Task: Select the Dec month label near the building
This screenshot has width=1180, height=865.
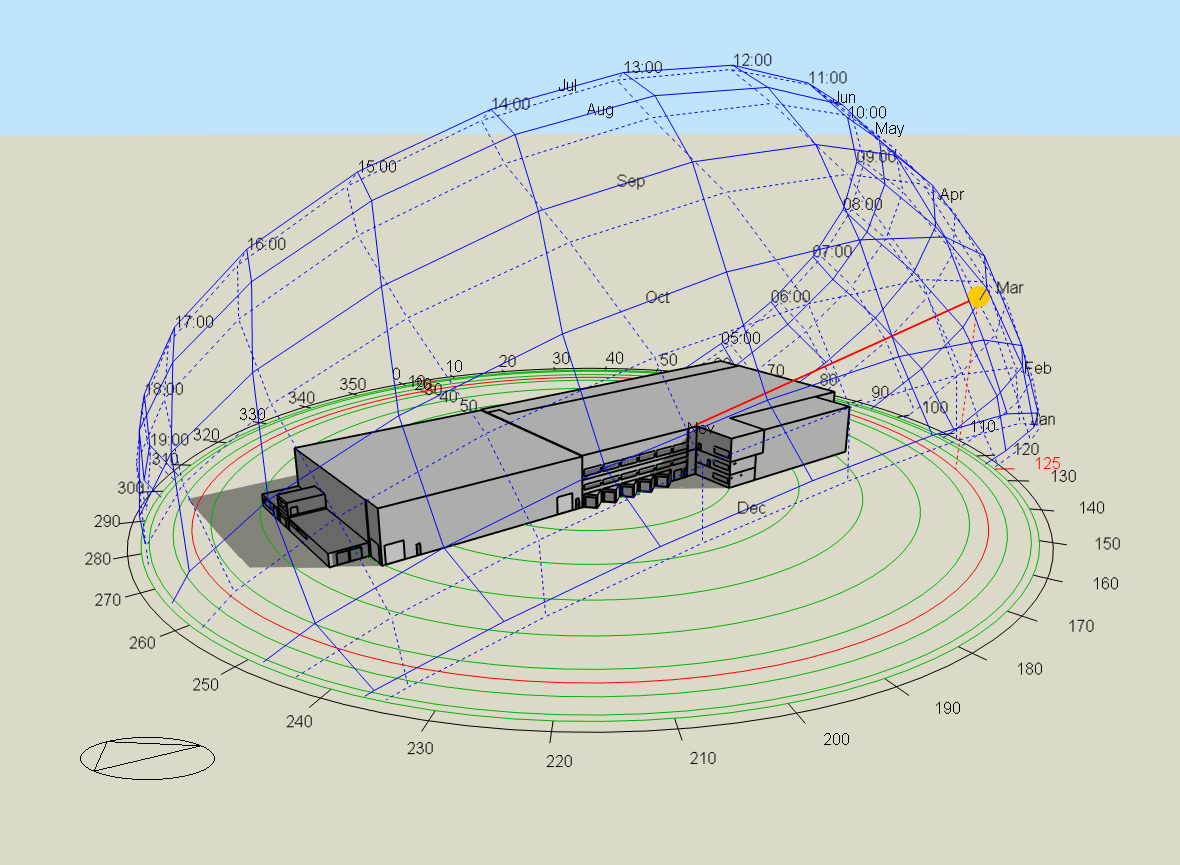Action: pyautogui.click(x=752, y=508)
